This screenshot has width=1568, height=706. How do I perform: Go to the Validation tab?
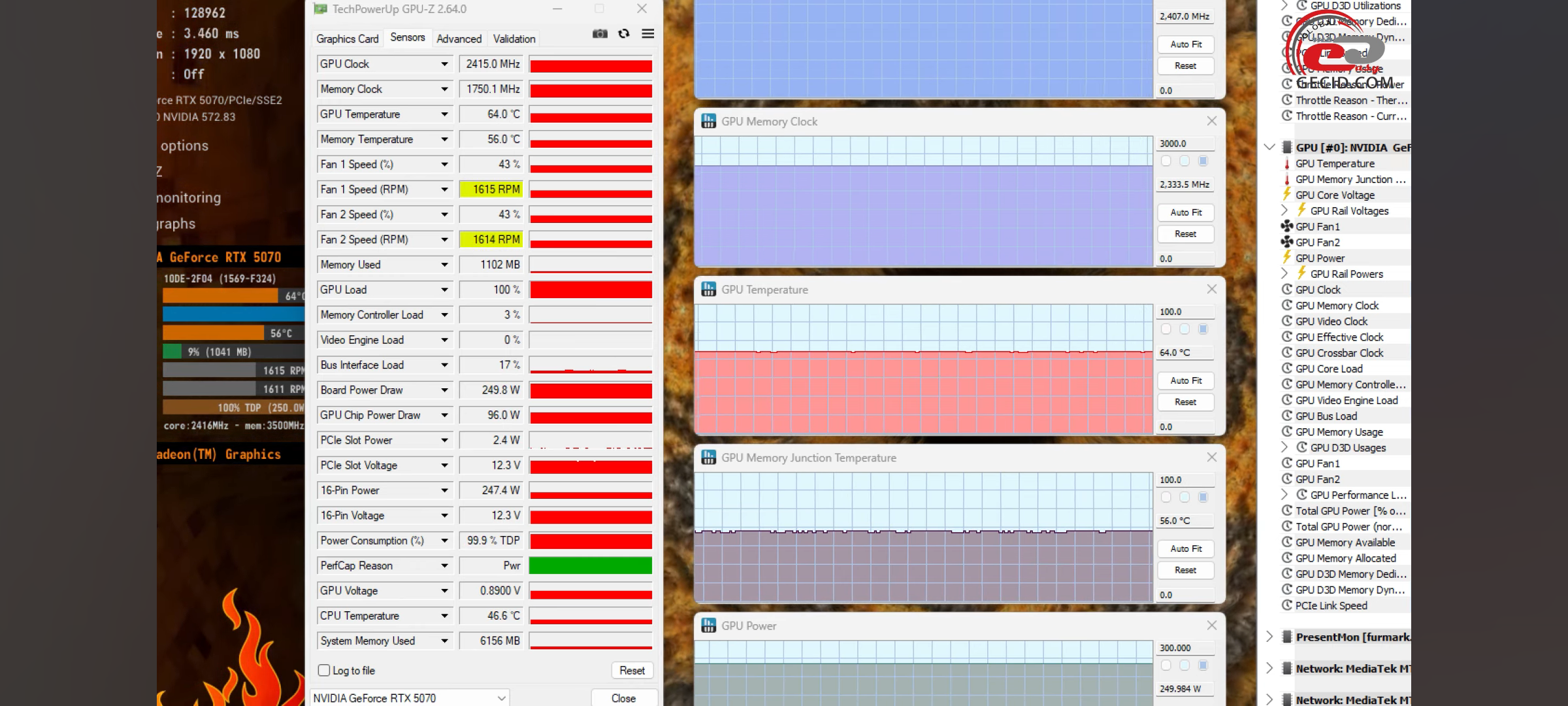point(514,39)
